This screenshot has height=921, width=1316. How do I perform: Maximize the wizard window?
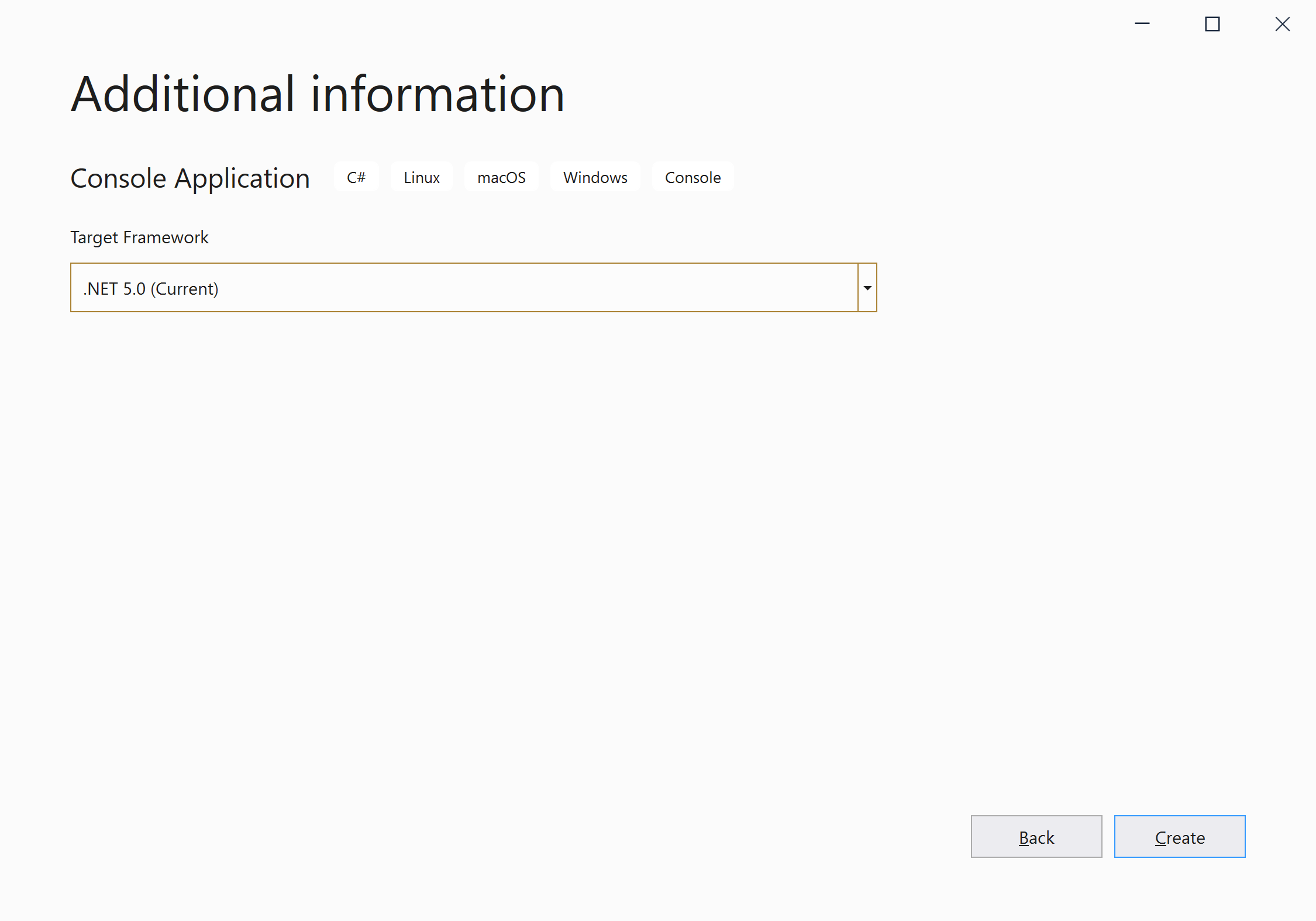coord(1212,25)
